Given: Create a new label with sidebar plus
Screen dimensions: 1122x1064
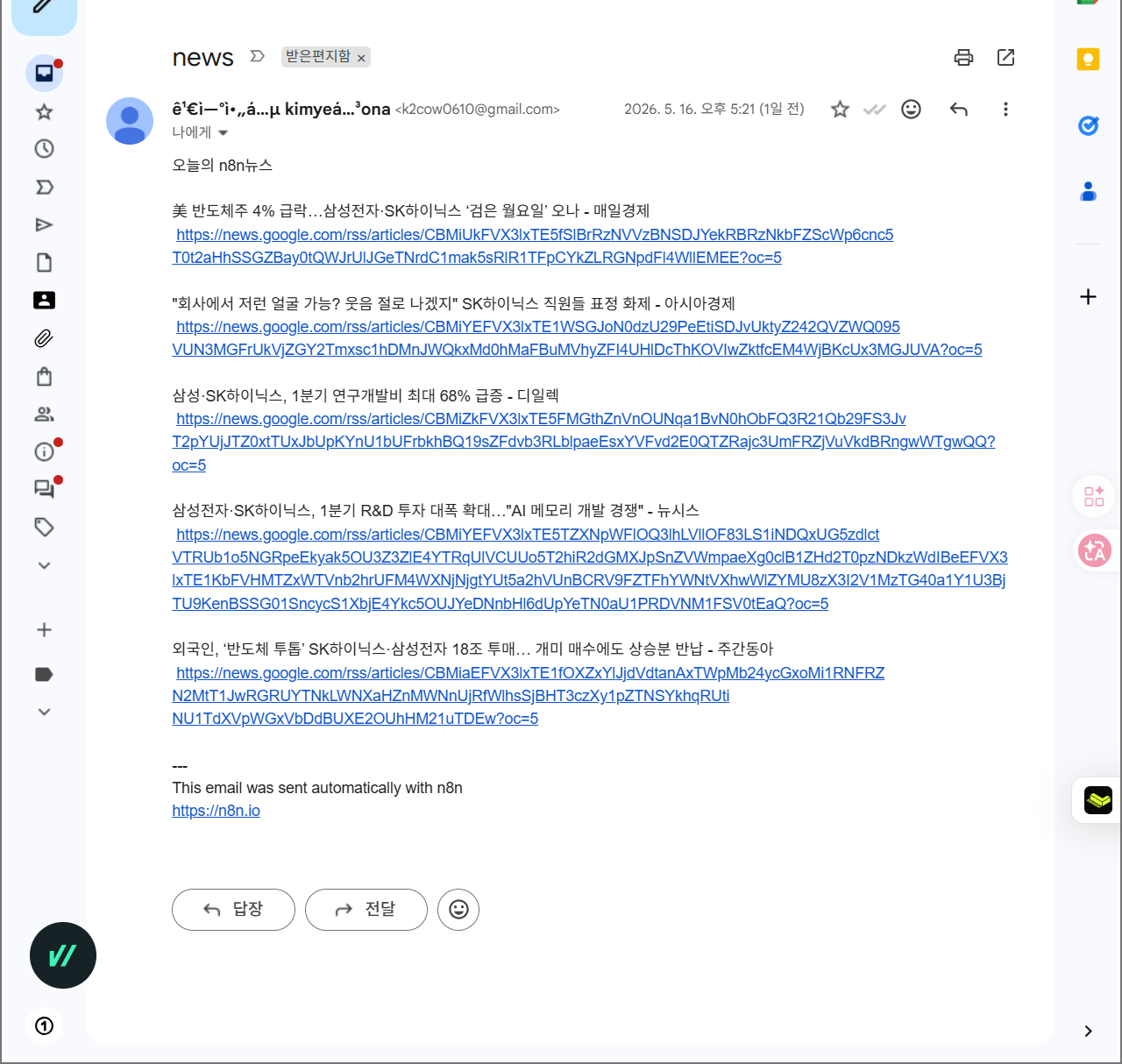Looking at the screenshot, I should (x=45, y=630).
